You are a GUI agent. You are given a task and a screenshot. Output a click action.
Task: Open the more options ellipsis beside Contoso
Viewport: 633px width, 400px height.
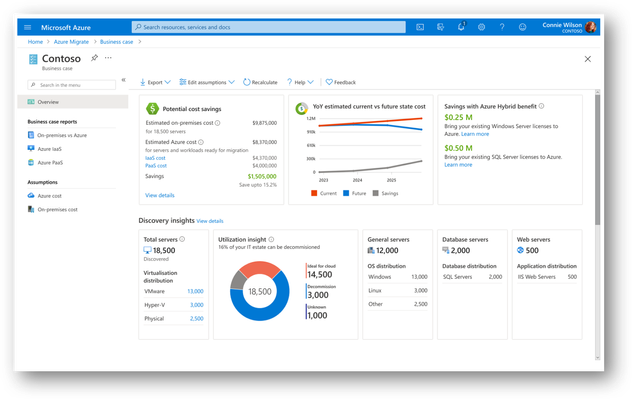108,58
